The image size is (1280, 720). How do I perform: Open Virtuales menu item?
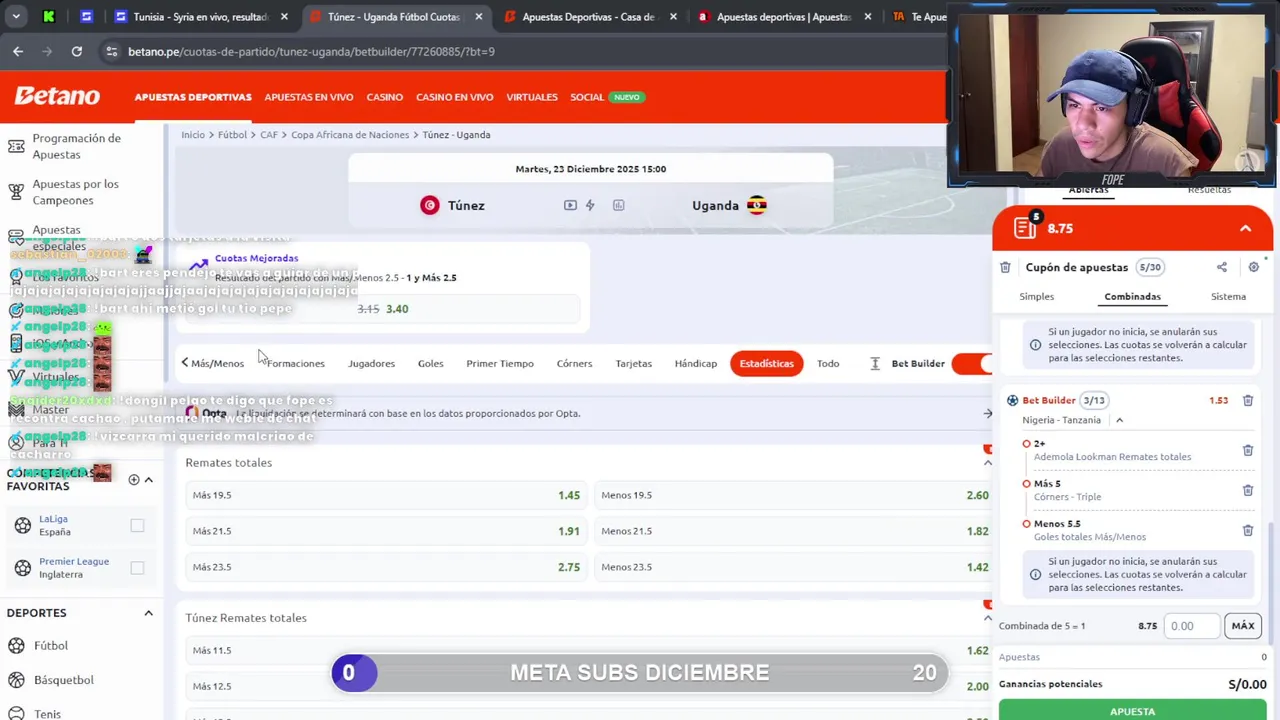tap(532, 97)
